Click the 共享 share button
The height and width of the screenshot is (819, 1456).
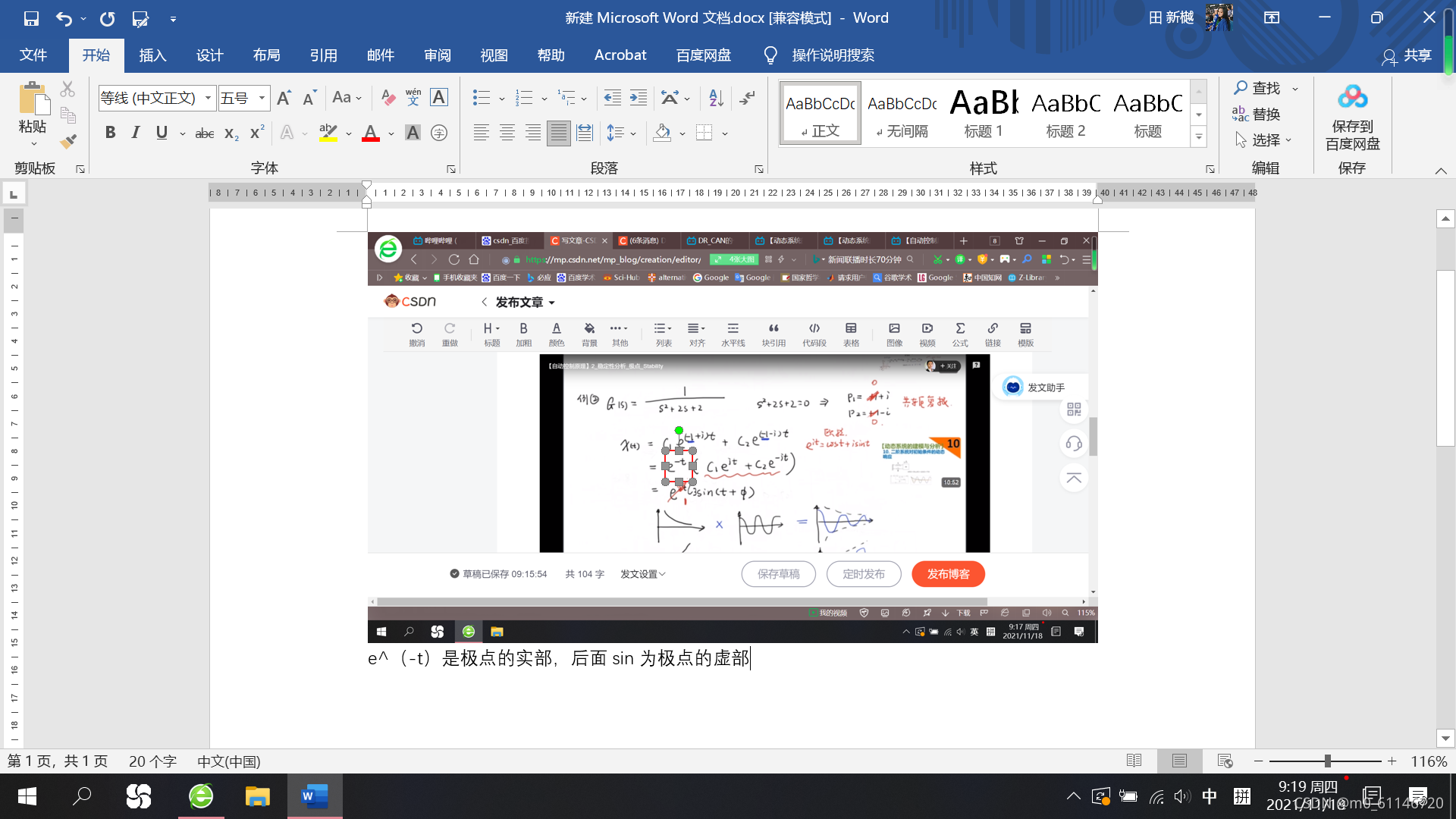(x=1407, y=55)
